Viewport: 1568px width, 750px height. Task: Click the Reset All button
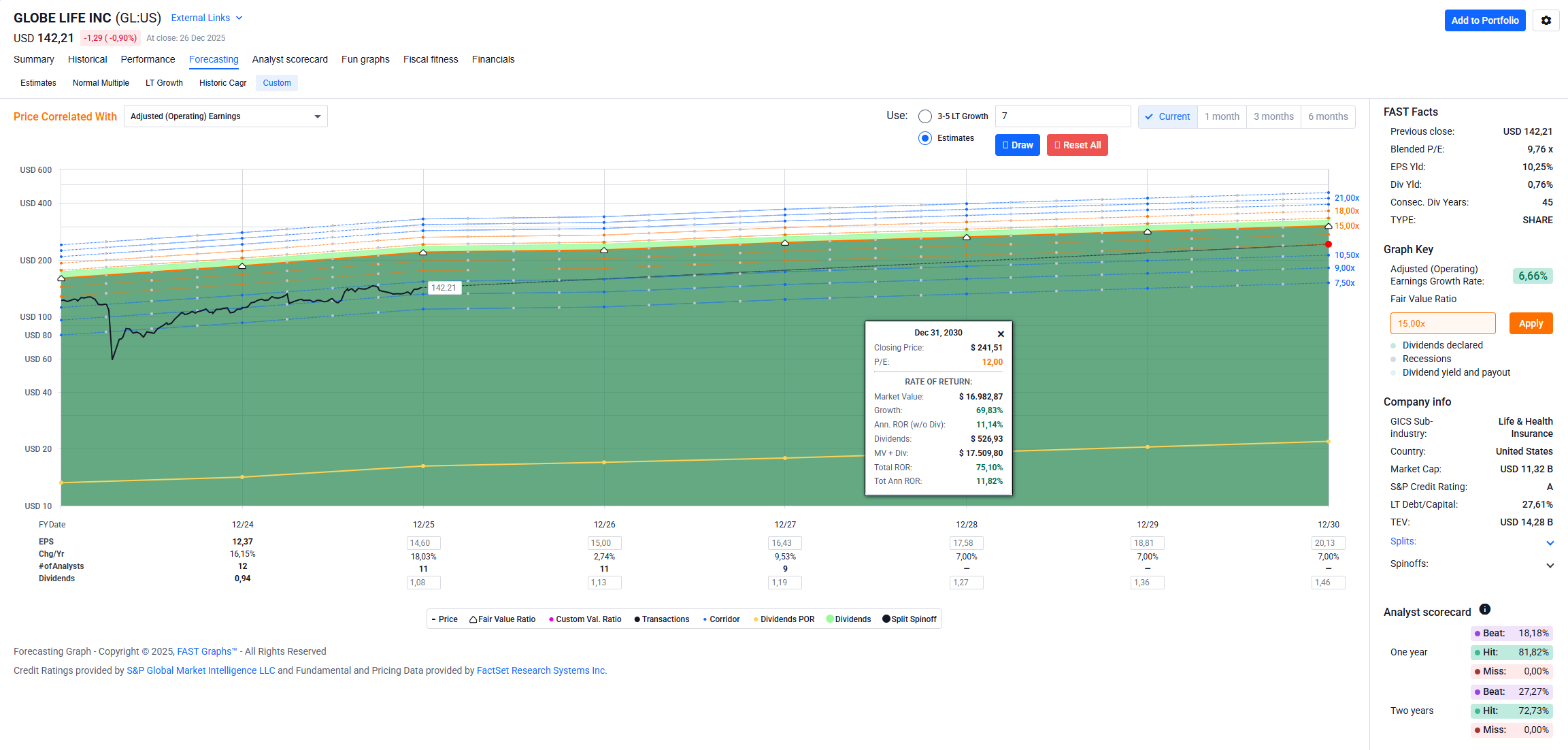coord(1077,145)
